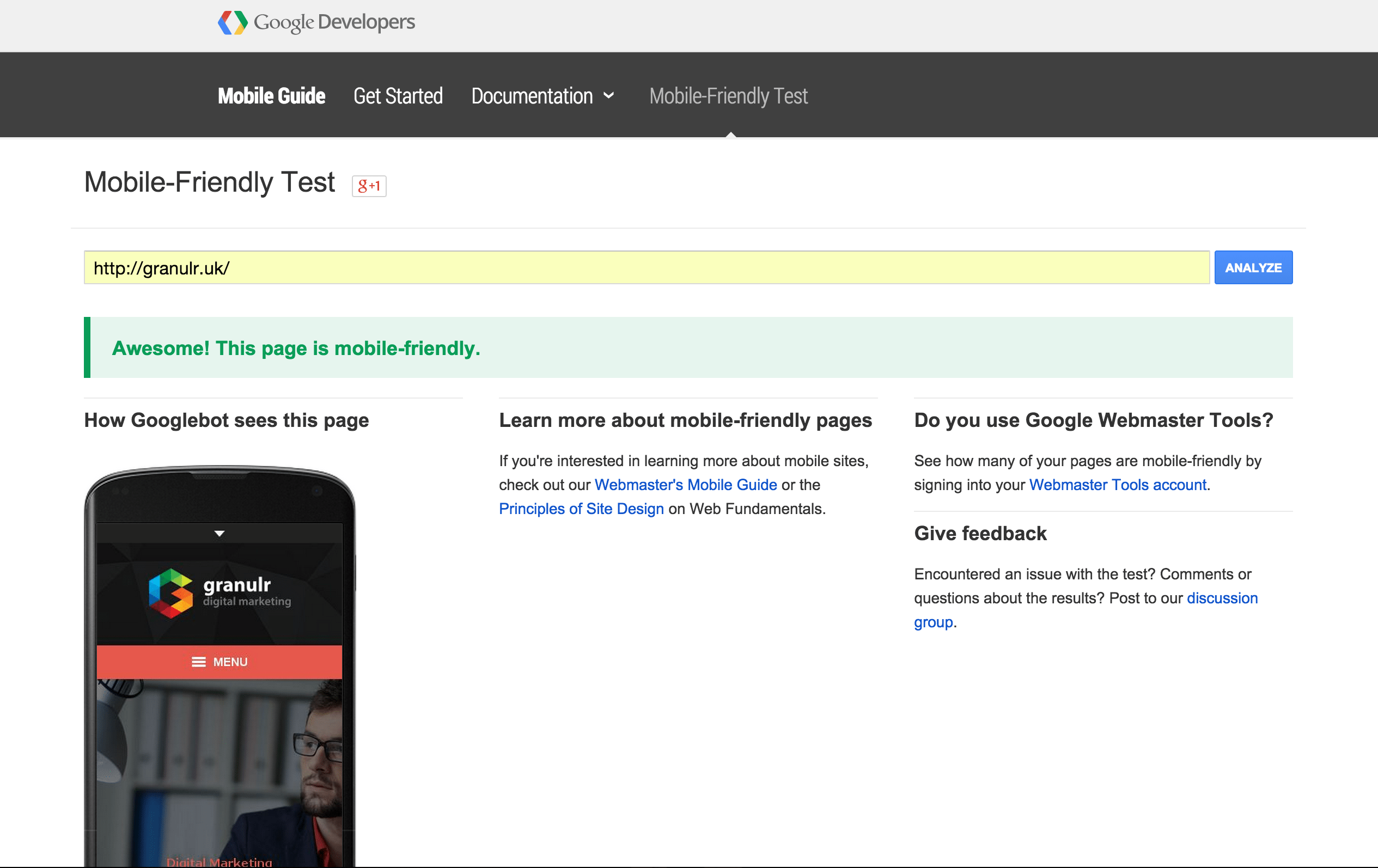Click the hamburger icon beside MENU
Screen dimensions: 1378x868
(199, 662)
